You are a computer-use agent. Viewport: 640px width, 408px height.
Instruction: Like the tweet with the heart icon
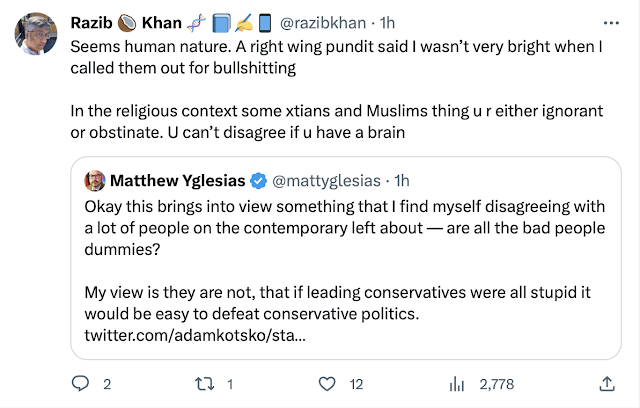tap(325, 383)
